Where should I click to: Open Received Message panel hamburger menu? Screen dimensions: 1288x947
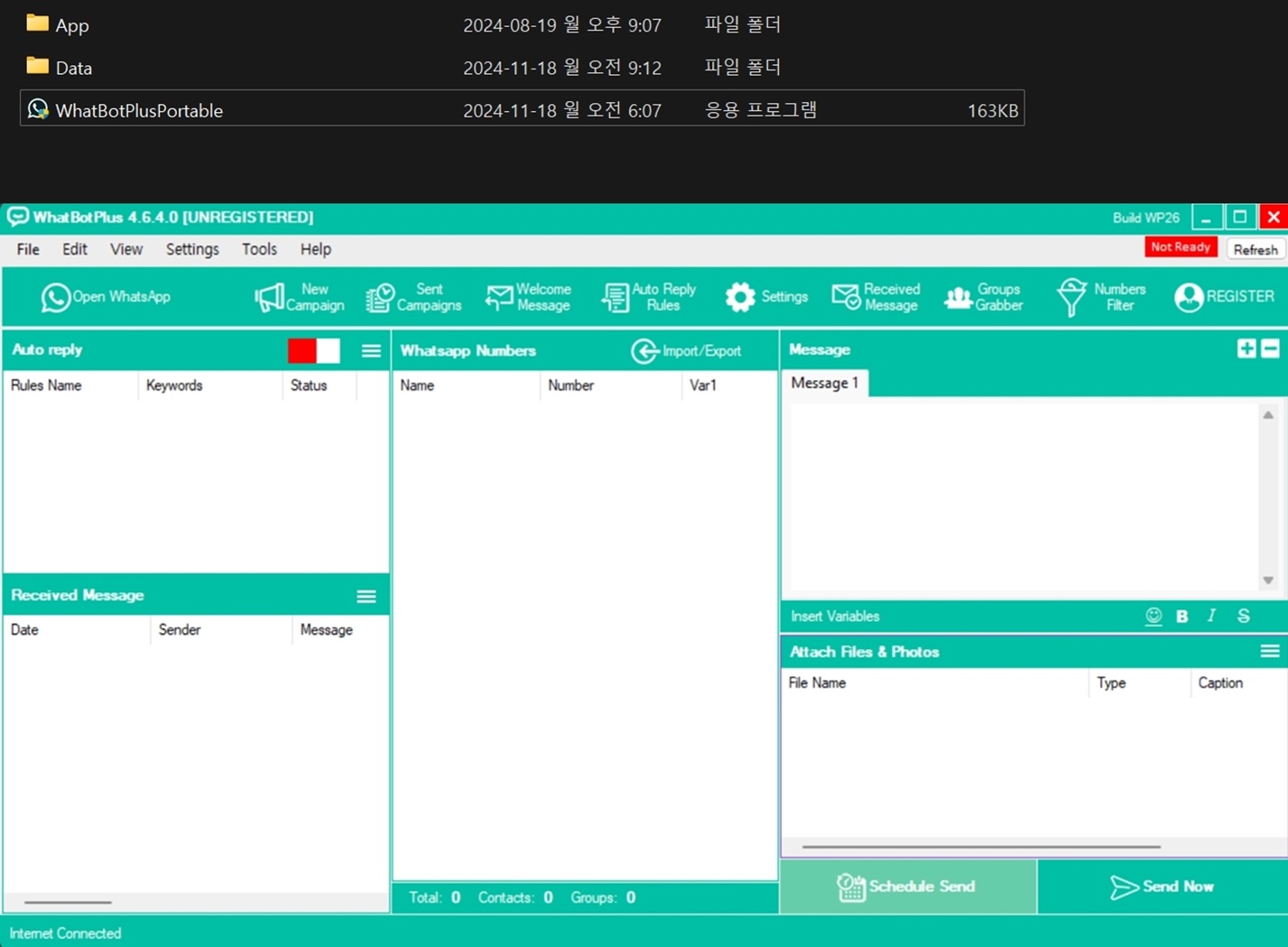[x=366, y=597]
